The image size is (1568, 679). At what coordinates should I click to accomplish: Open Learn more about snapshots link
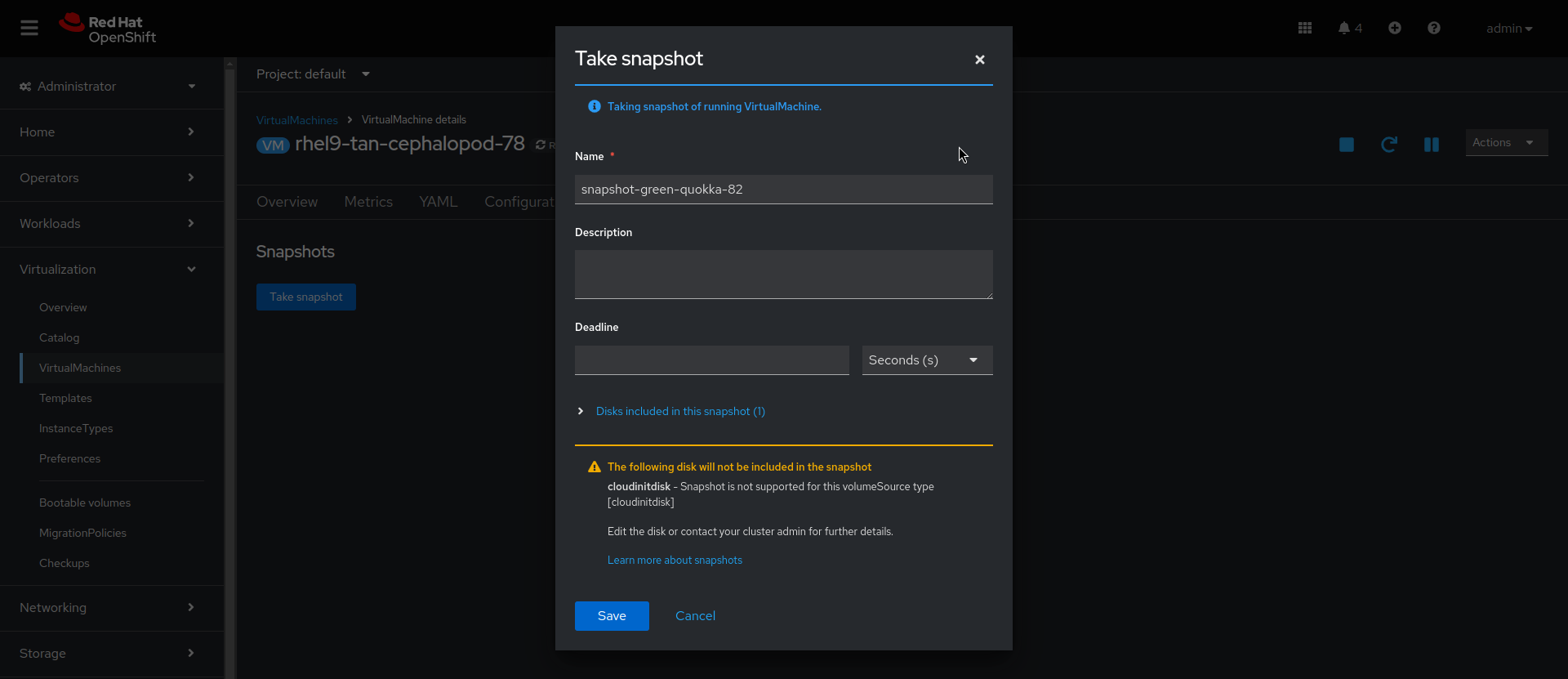tap(675, 560)
